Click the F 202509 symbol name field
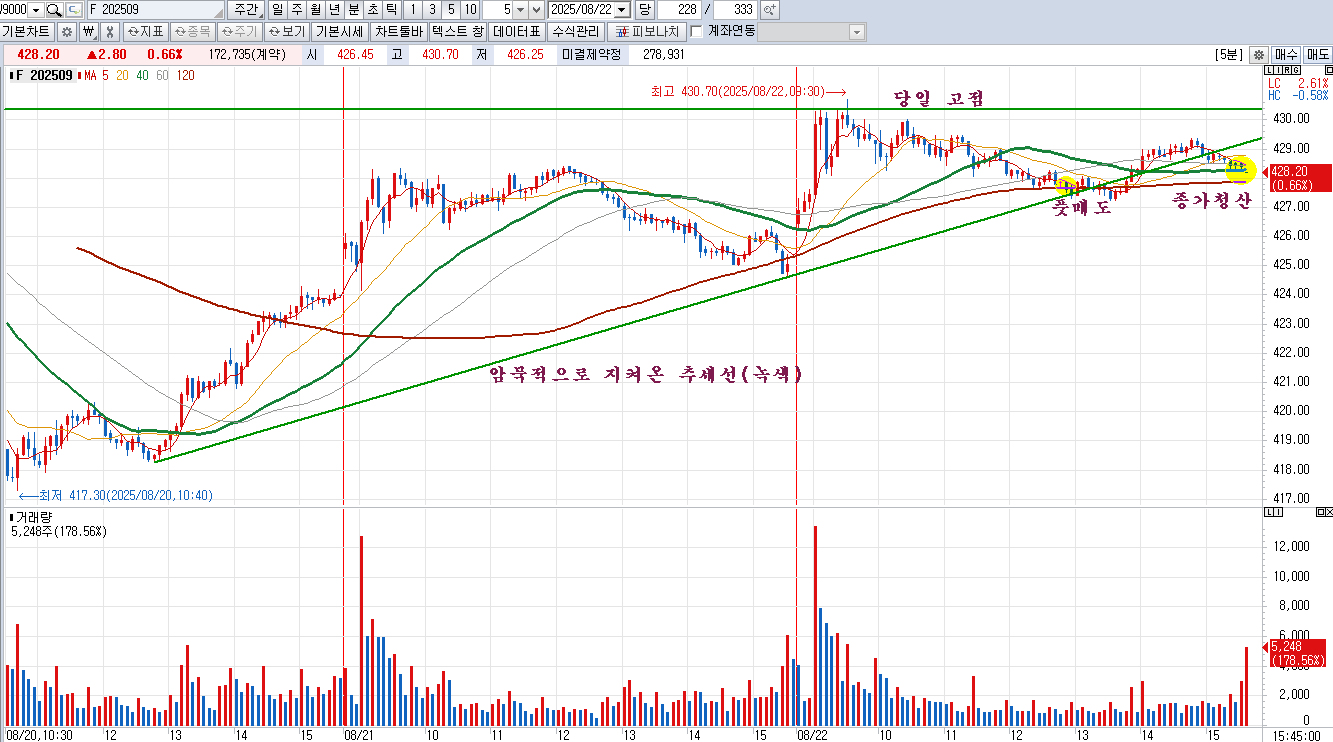Viewport: 1333px width, 742px height. click(x=156, y=10)
